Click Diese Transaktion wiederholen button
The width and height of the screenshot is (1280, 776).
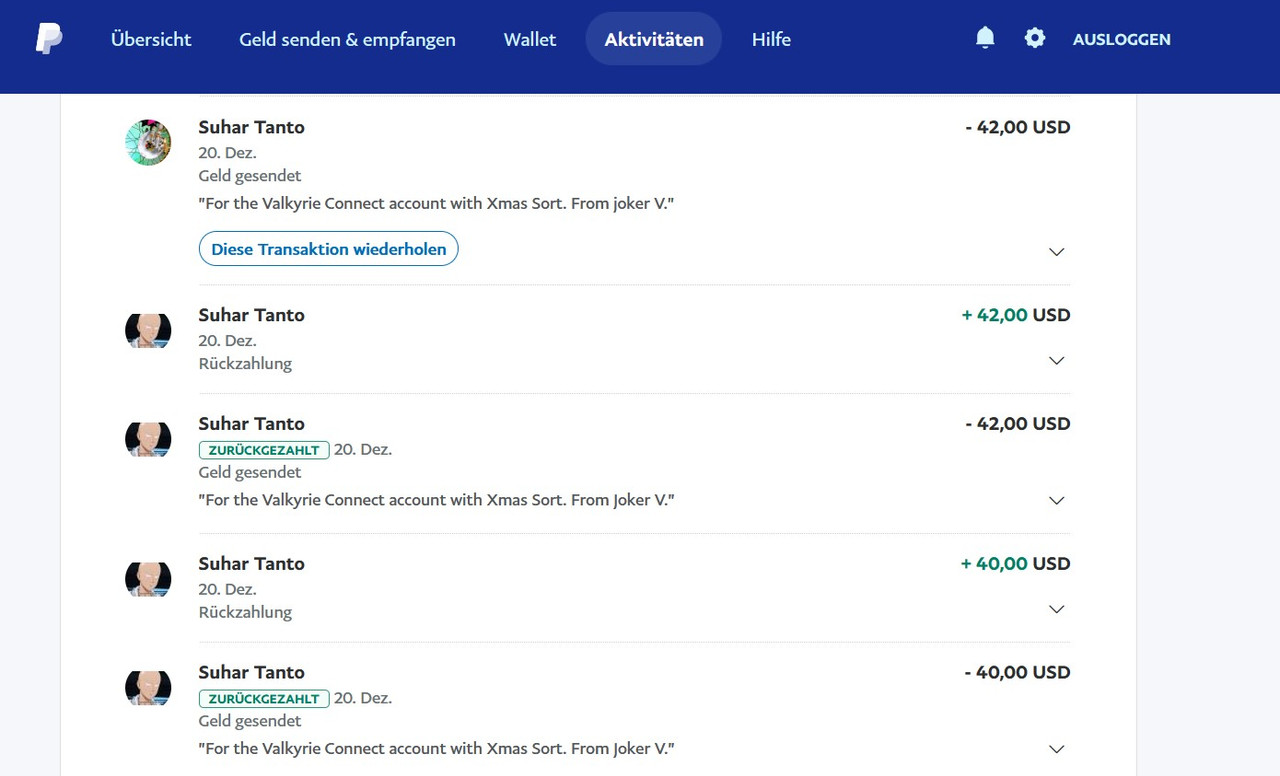coord(328,249)
